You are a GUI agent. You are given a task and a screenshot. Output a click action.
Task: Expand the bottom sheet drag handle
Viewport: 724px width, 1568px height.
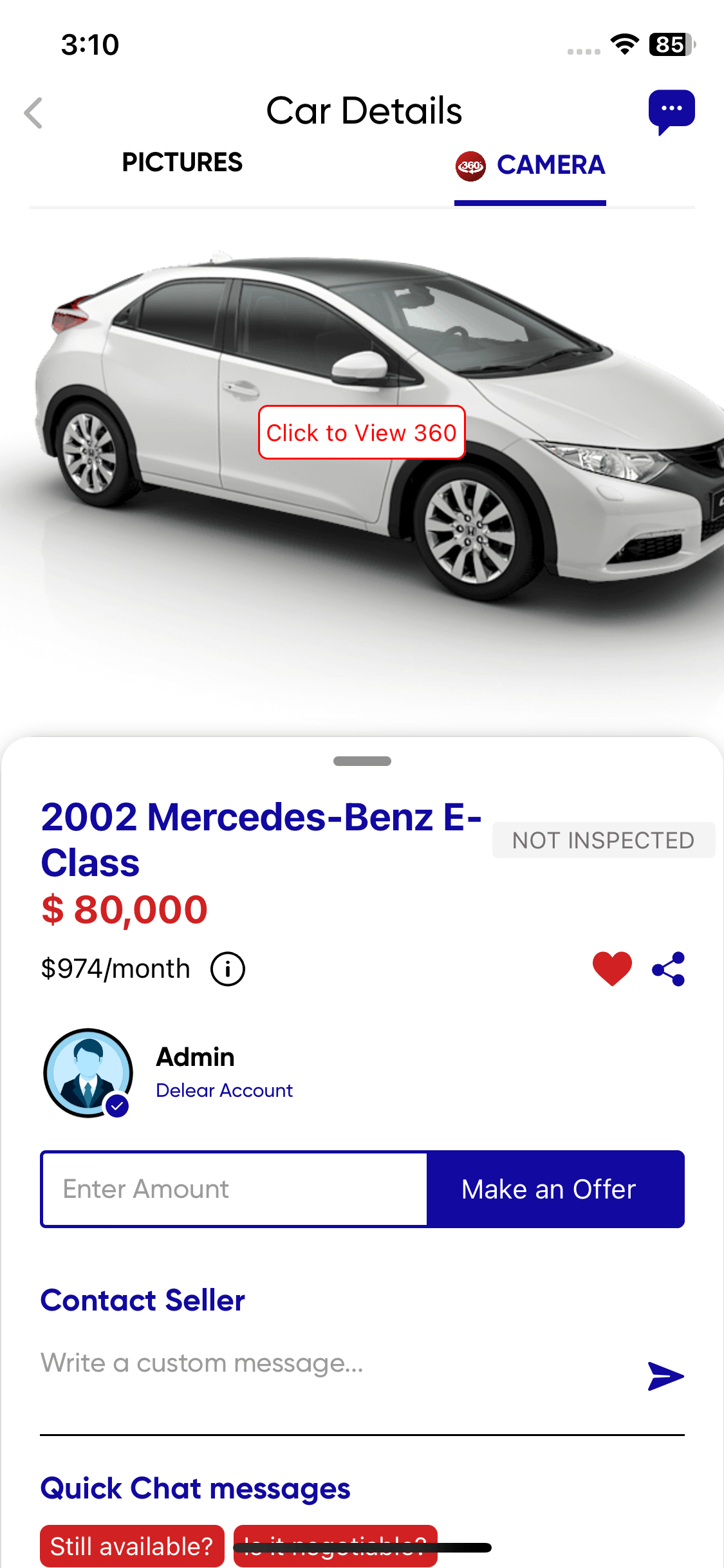(x=362, y=761)
